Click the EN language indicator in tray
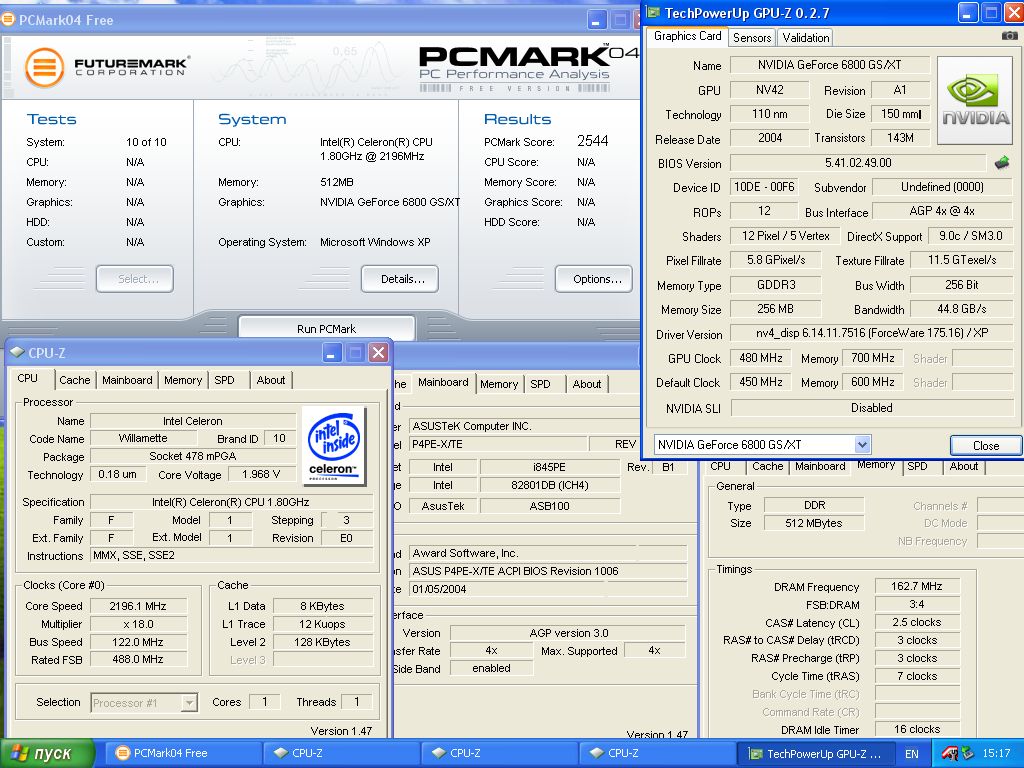 pos(912,754)
